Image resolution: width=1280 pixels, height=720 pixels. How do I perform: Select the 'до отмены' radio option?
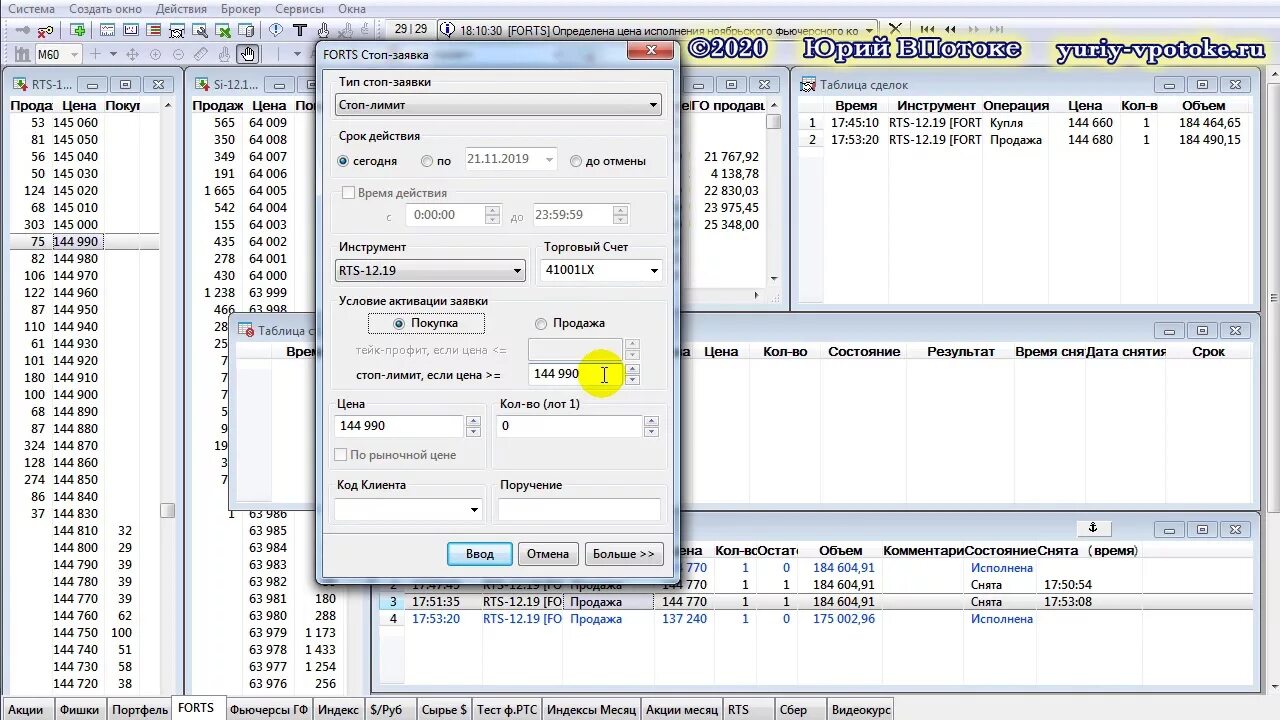tap(576, 161)
